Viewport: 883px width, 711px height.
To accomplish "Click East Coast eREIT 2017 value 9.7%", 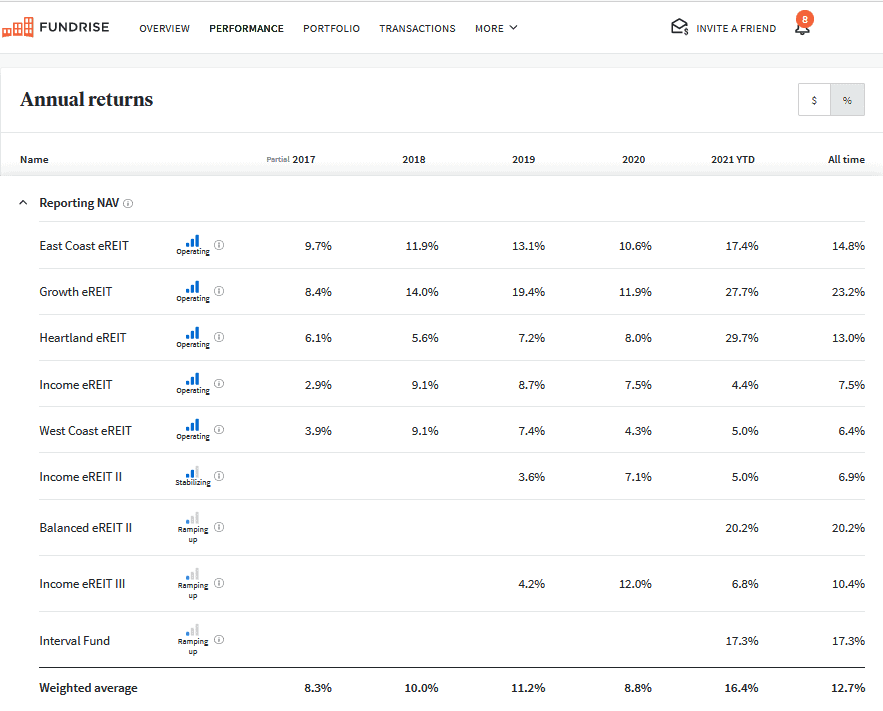I will (x=318, y=245).
